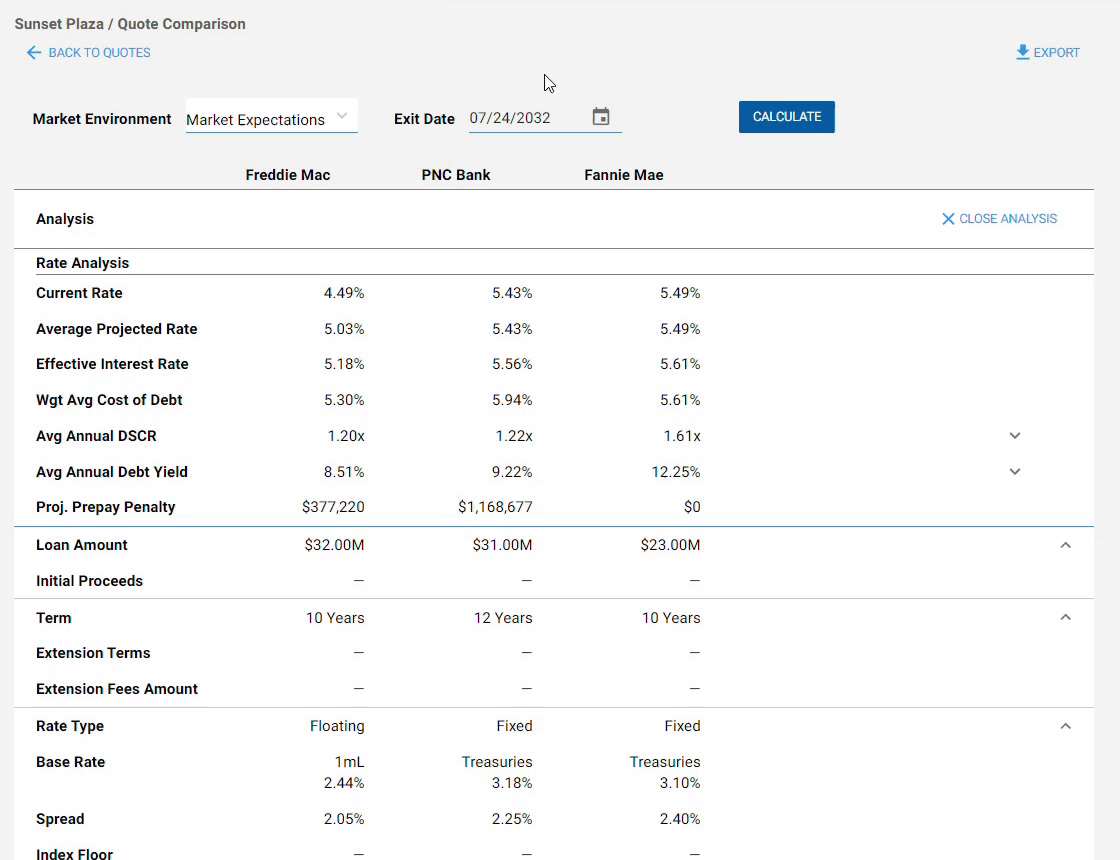The height and width of the screenshot is (860, 1120).
Task: Click the export download icon
Action: coord(1022,52)
